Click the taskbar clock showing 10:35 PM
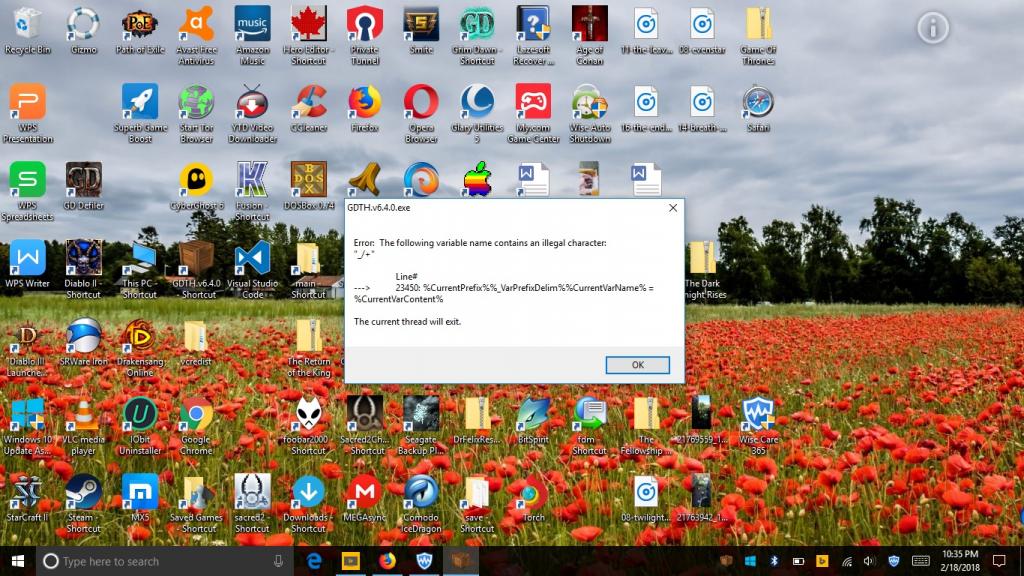This screenshot has width=1024, height=576. [x=959, y=561]
